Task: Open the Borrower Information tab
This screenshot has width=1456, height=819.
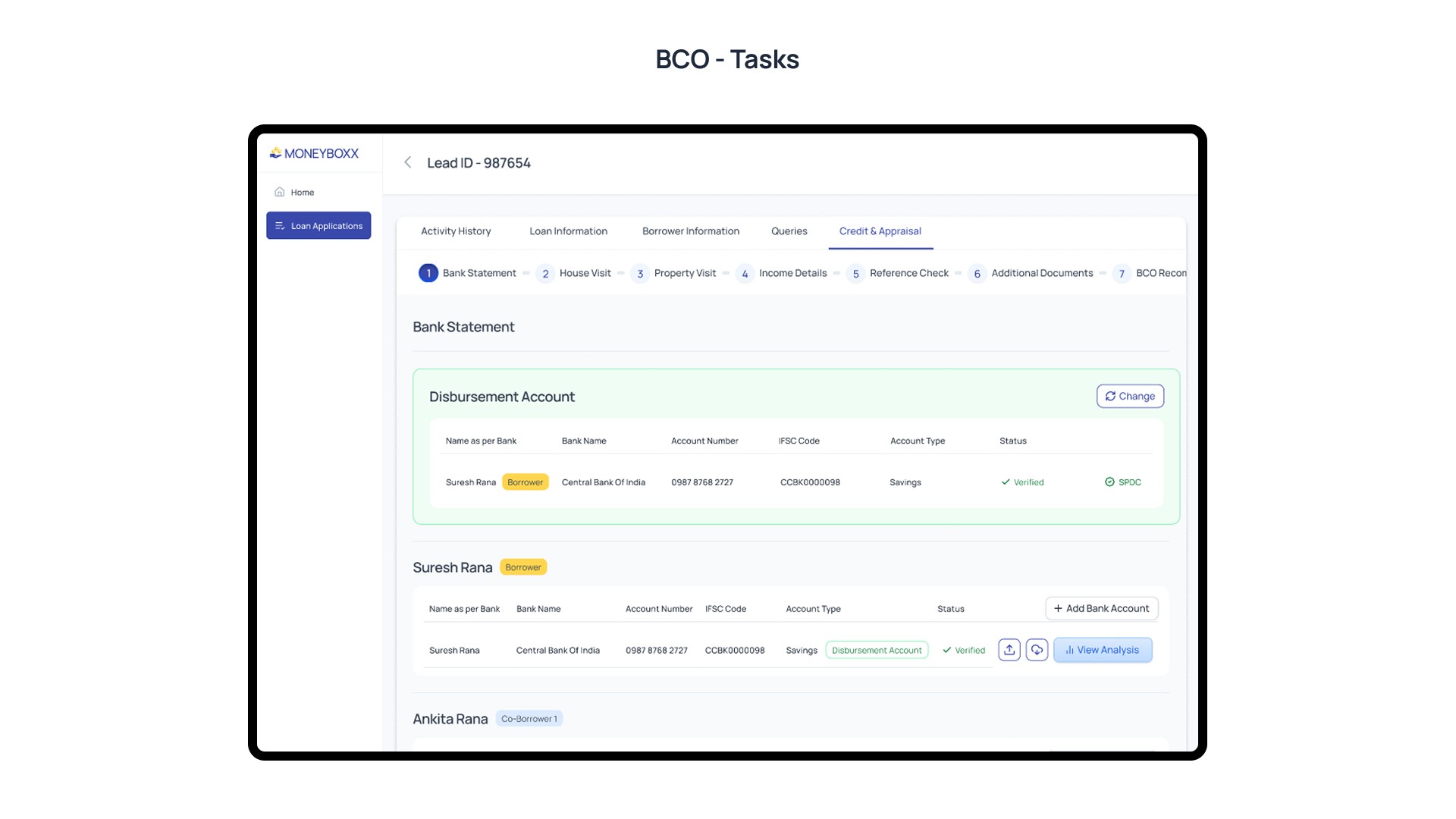Action: (690, 231)
